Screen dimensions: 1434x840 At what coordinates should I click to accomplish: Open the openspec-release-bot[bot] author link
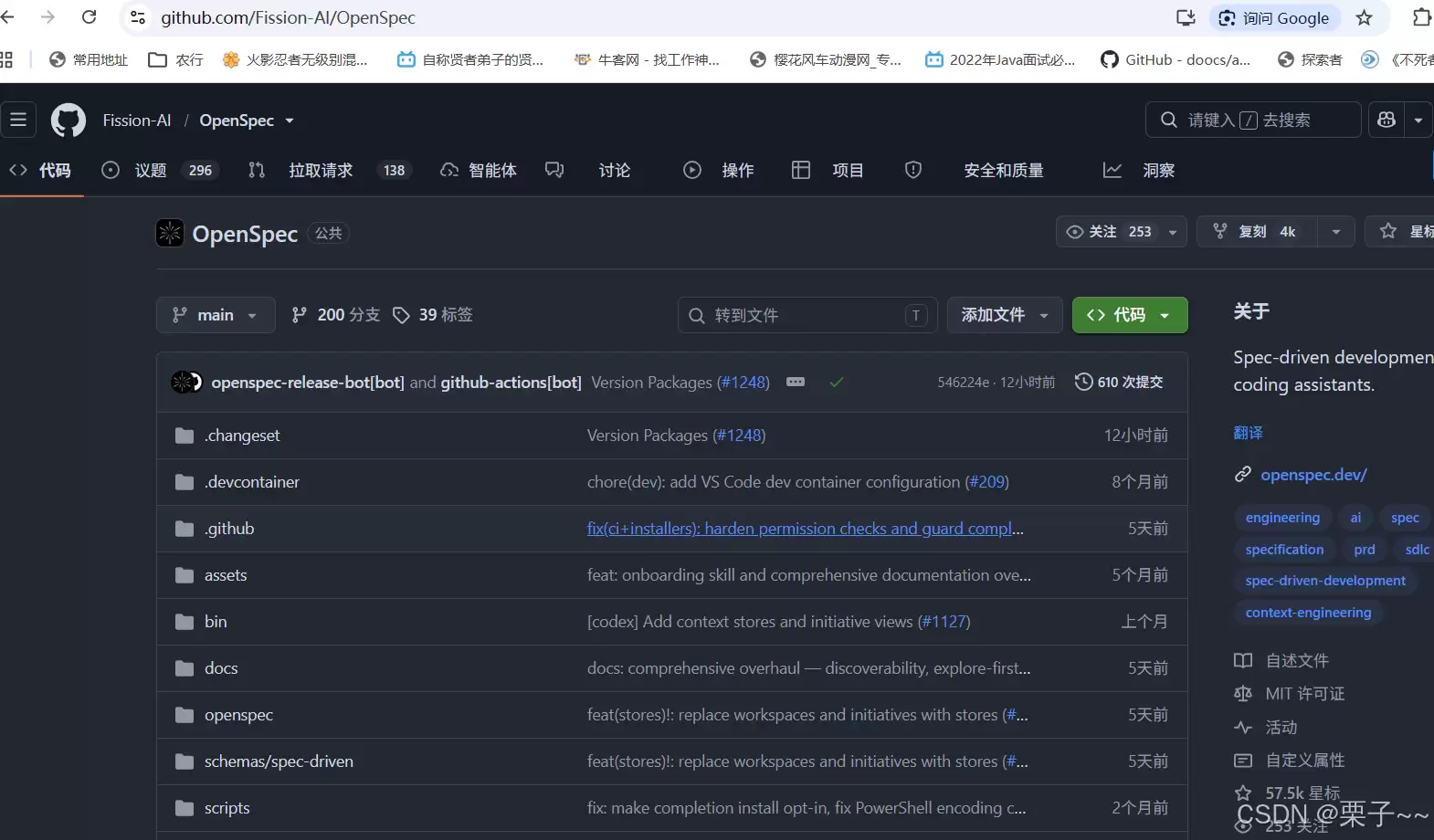308,383
